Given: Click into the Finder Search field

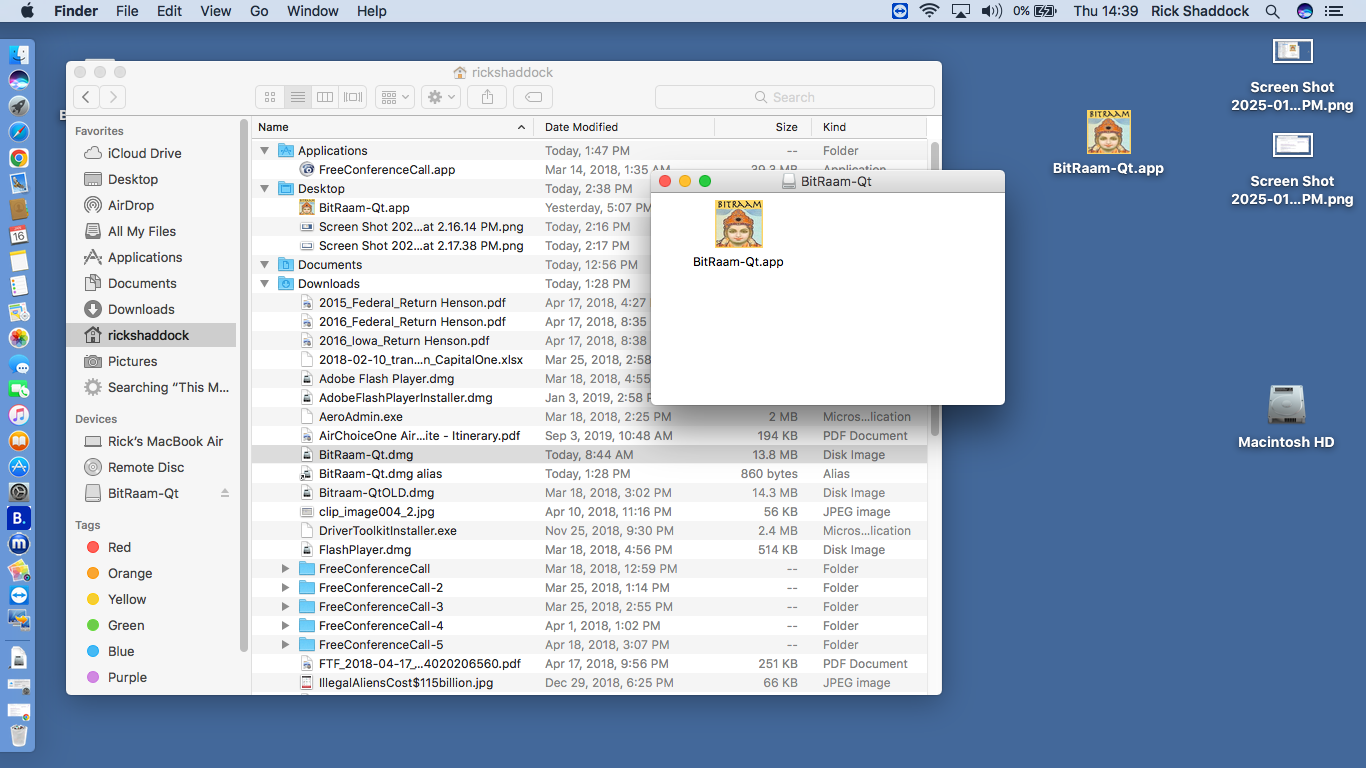Looking at the screenshot, I should click(x=795, y=97).
